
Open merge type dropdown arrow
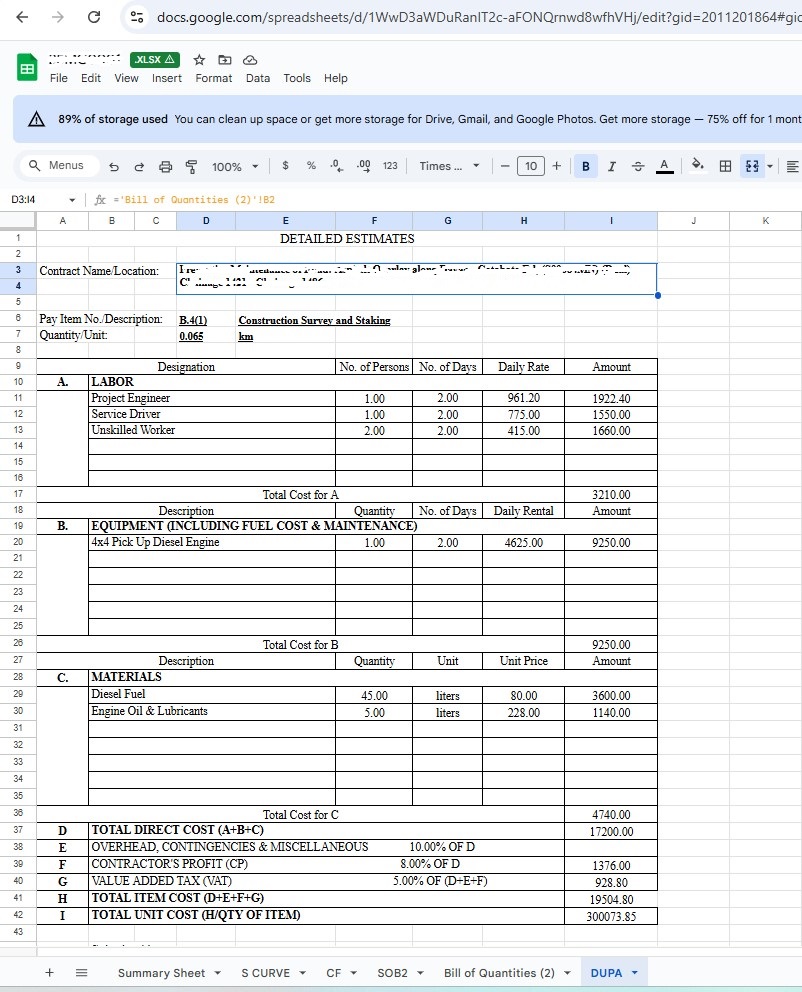click(770, 166)
